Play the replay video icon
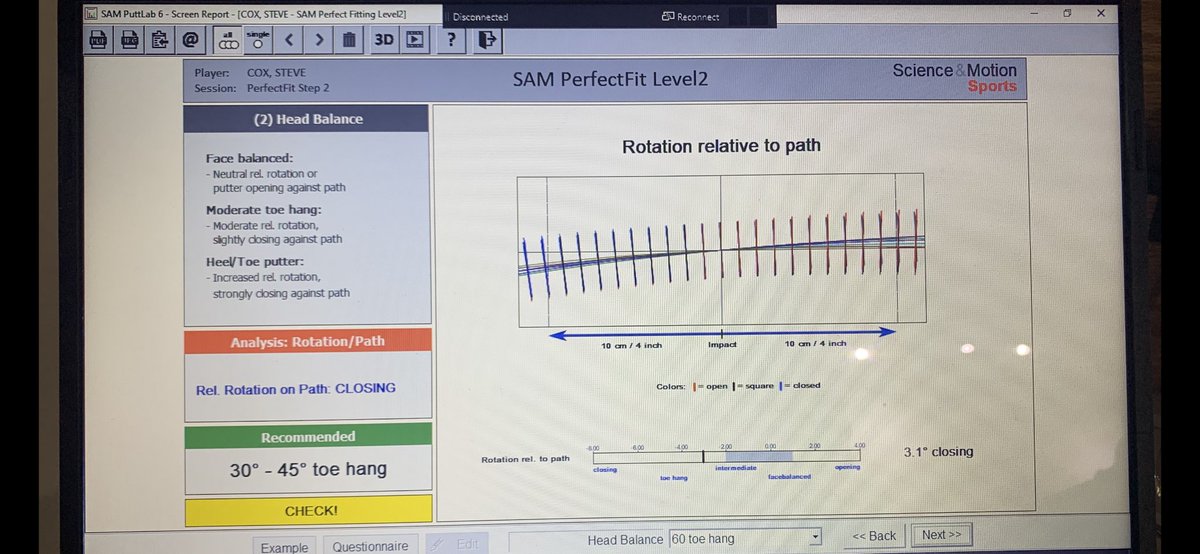Viewport: 1200px width, 554px height. pyautogui.click(x=414, y=40)
